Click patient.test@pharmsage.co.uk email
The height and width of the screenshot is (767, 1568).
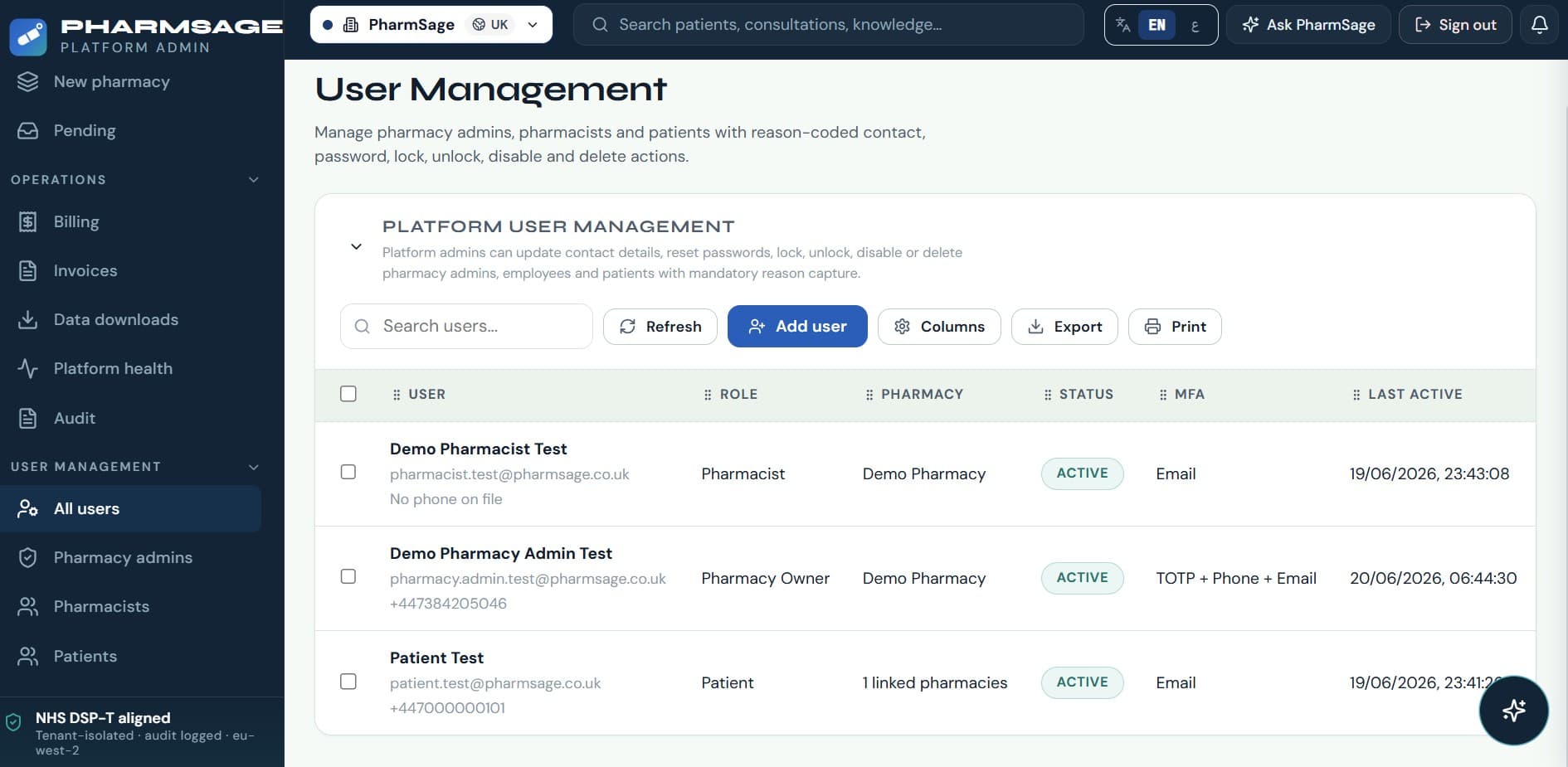(x=495, y=683)
